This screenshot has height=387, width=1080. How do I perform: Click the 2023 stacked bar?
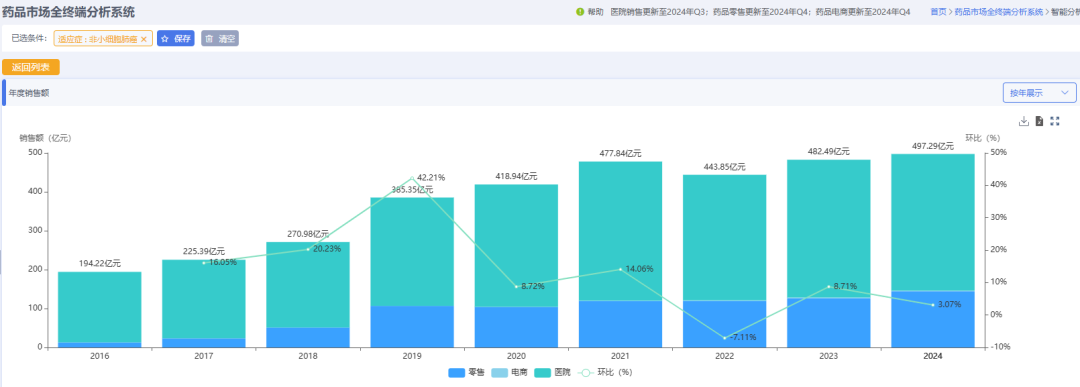(x=829, y=253)
